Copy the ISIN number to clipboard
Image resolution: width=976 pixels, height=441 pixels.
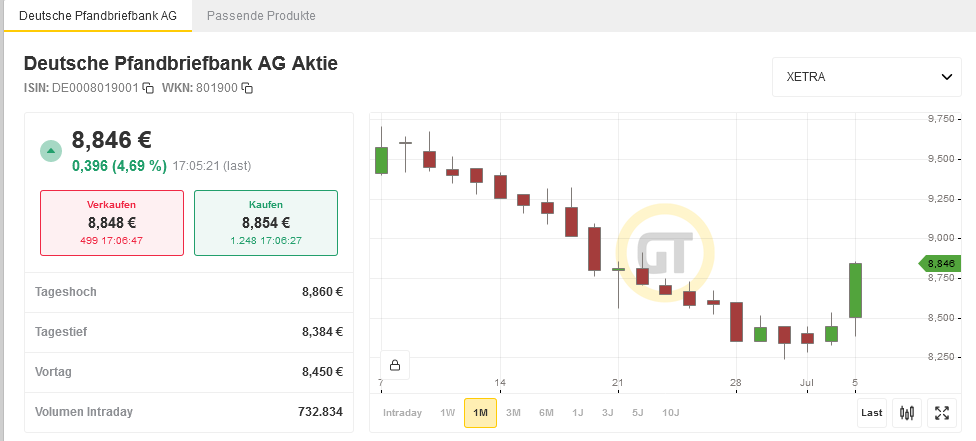tap(148, 88)
